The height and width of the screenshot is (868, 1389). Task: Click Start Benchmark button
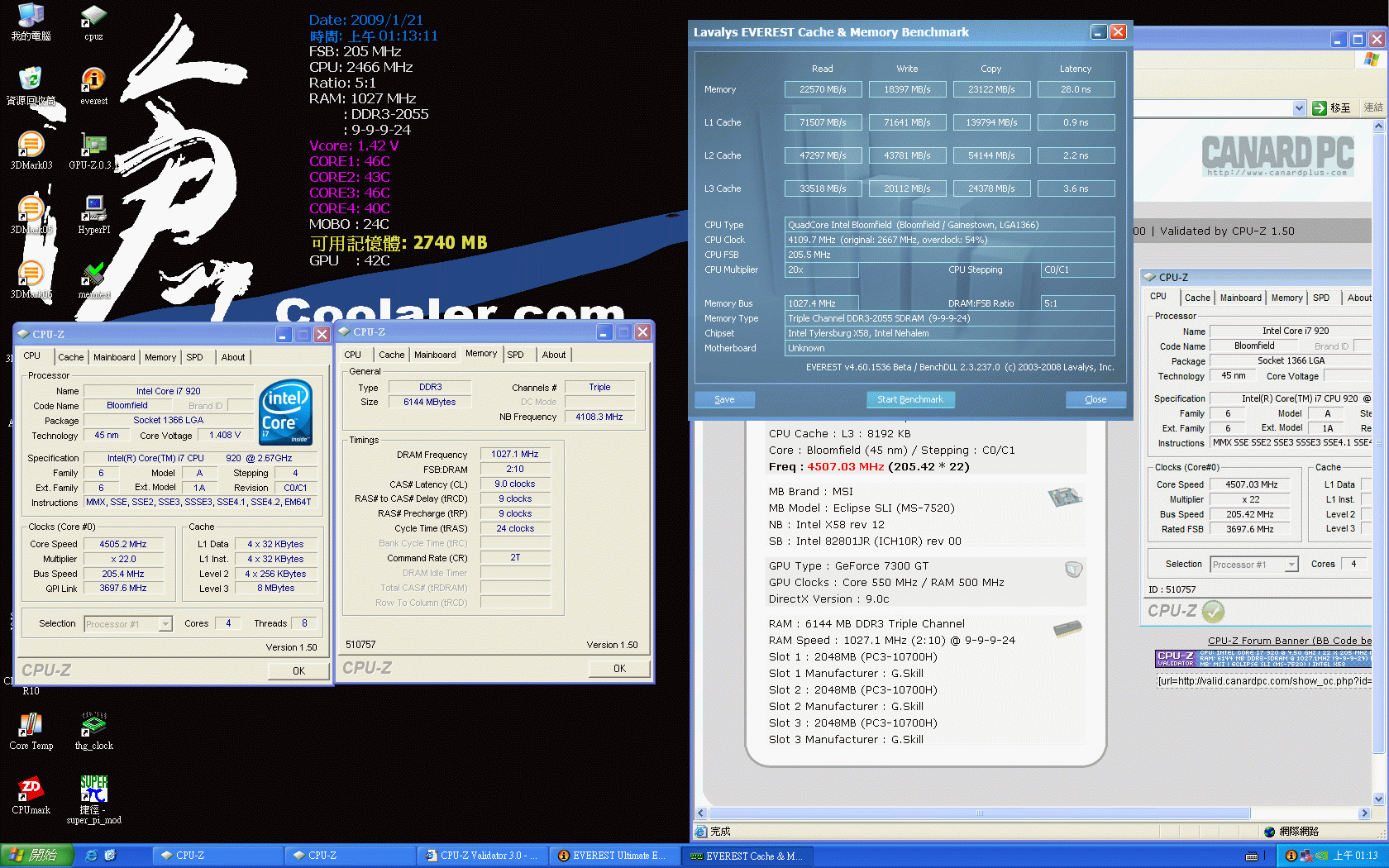pos(910,399)
